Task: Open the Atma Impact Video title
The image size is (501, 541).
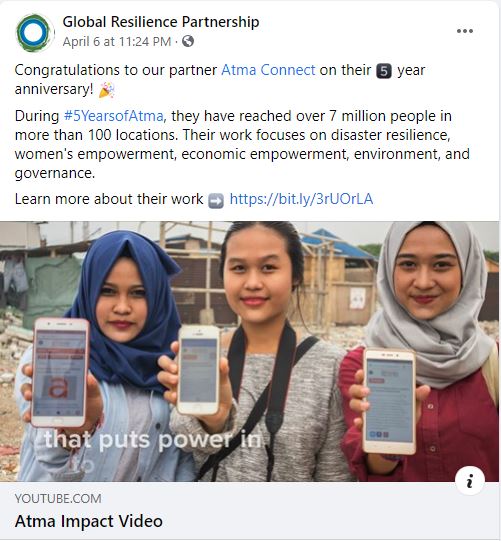Action: point(89,521)
